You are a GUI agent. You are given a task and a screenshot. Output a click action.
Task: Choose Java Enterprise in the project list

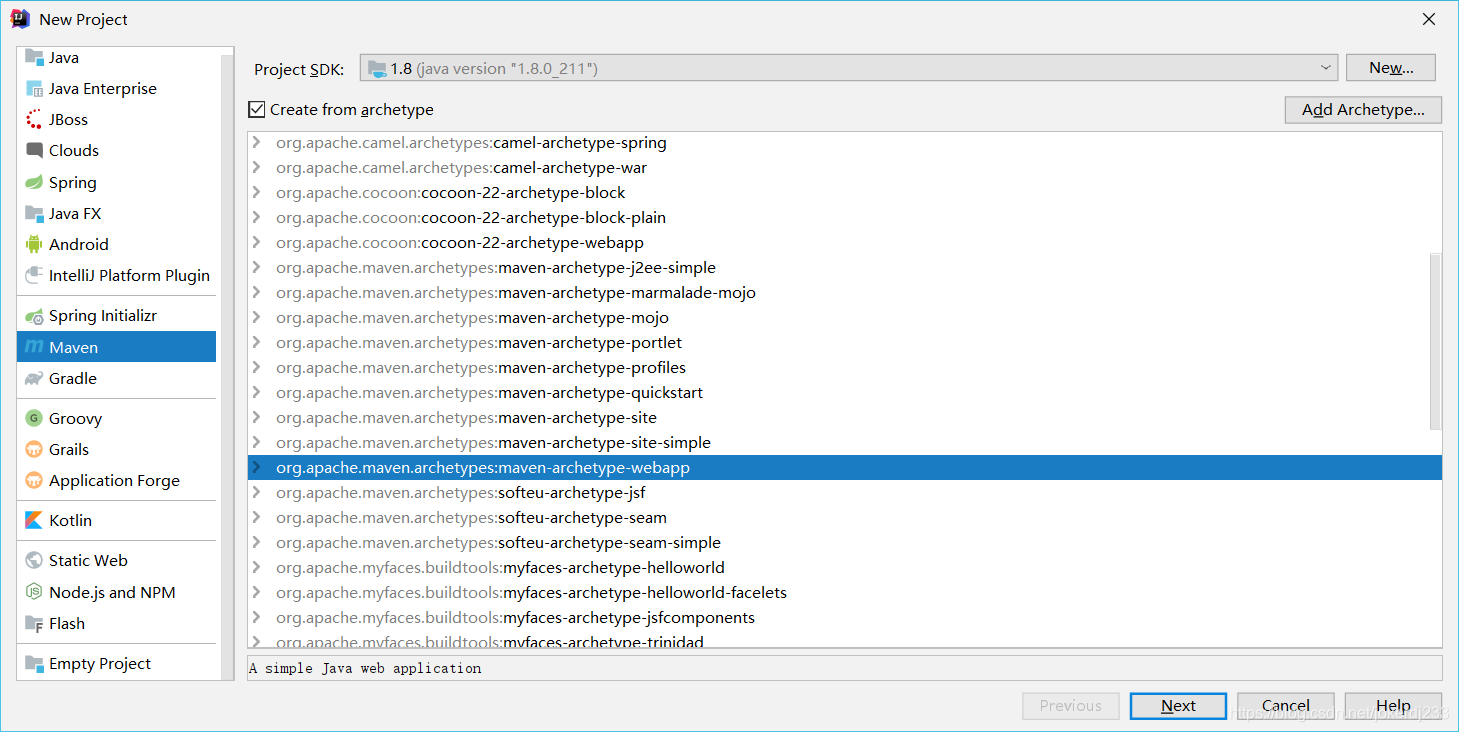coord(103,88)
